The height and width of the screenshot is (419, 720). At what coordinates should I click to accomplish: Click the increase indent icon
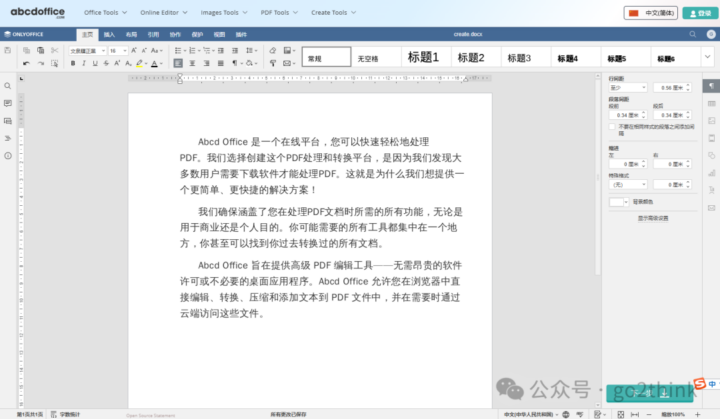point(235,51)
